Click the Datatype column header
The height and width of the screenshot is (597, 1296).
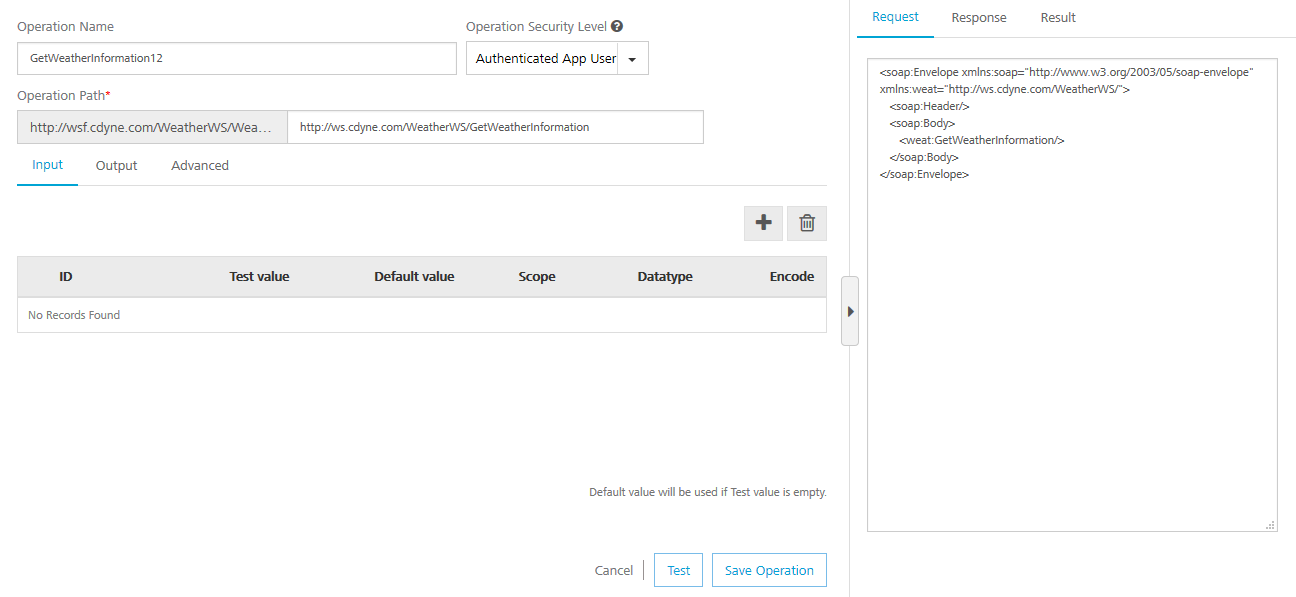[x=665, y=277]
